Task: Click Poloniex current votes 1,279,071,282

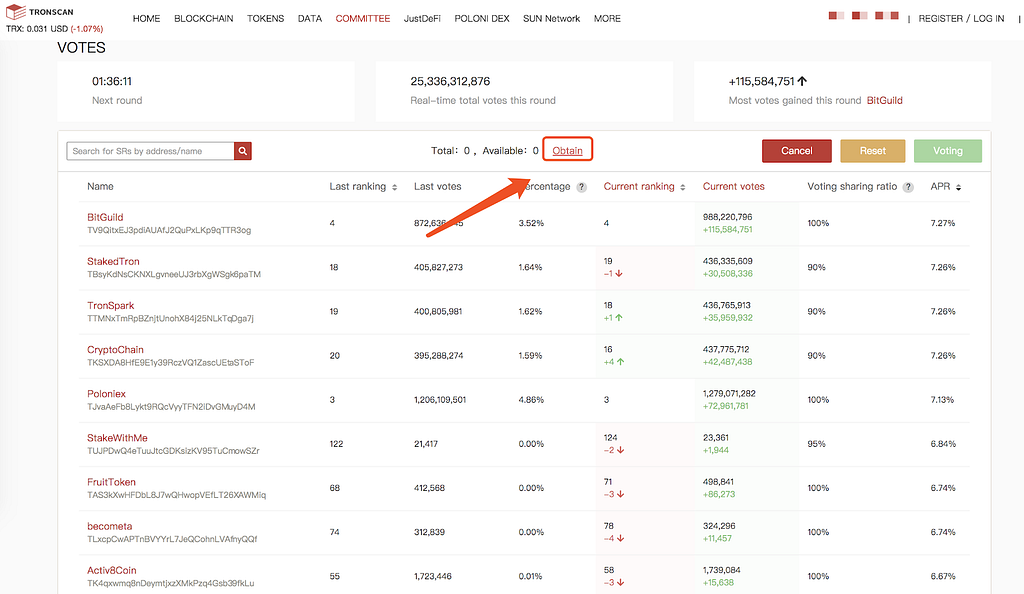Action: (x=729, y=394)
